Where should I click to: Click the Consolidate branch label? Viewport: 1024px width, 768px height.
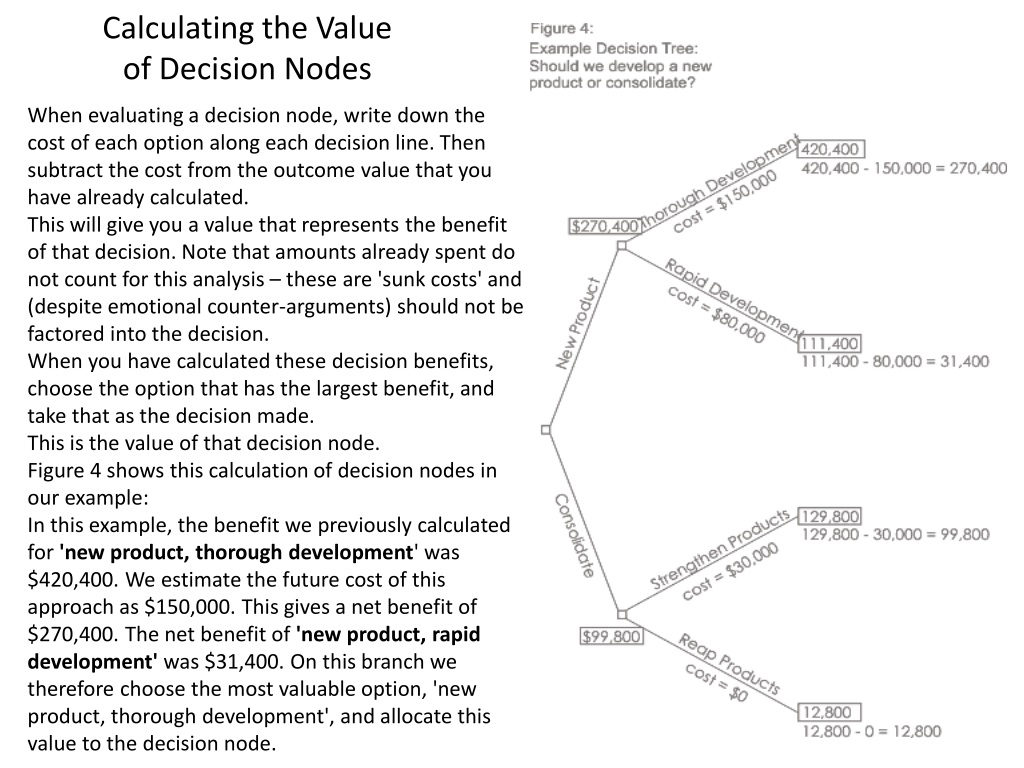576,535
